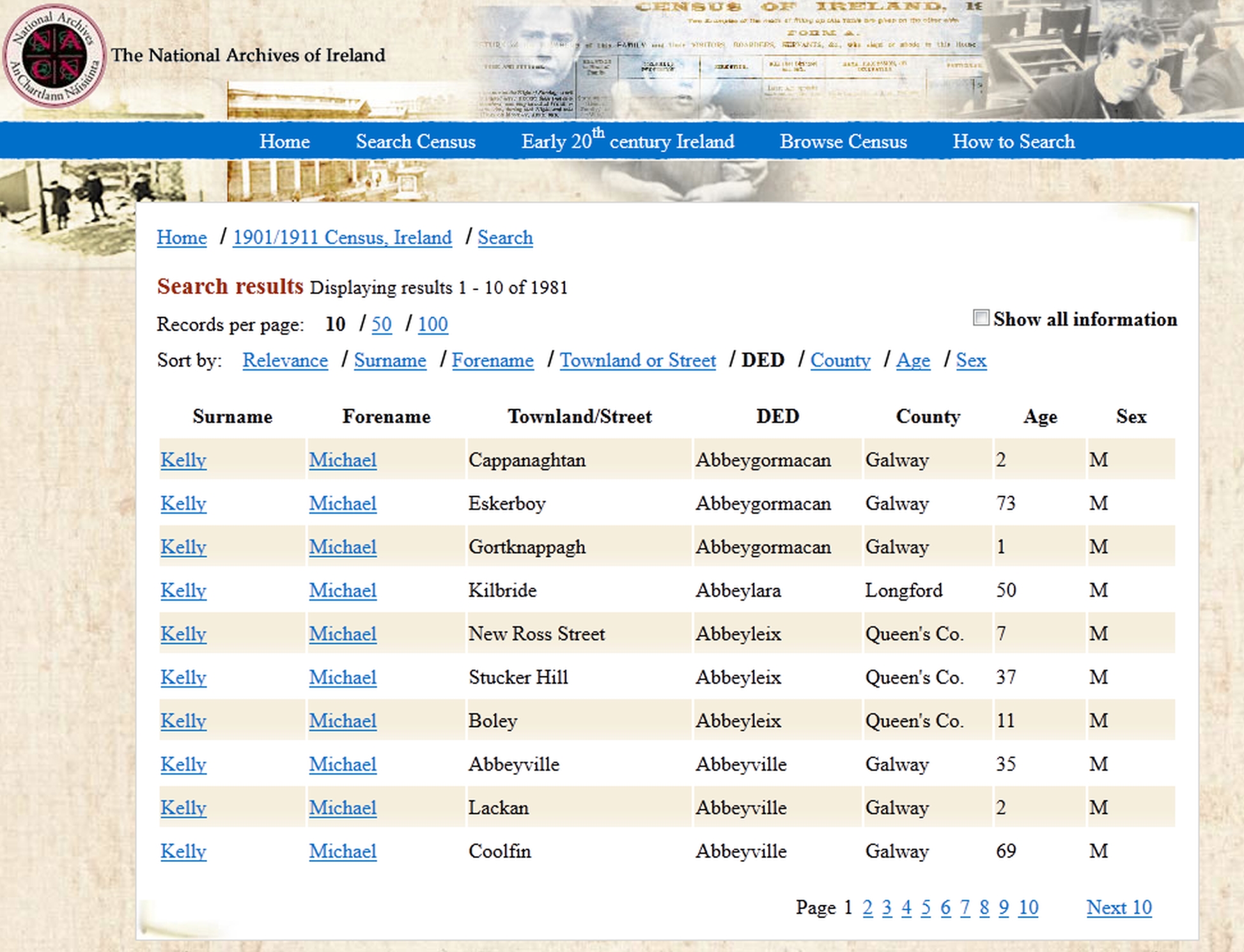Click the Displaying results 1 - 10 of 1981 text
Viewport: 1244px width, 952px height.
pos(439,288)
